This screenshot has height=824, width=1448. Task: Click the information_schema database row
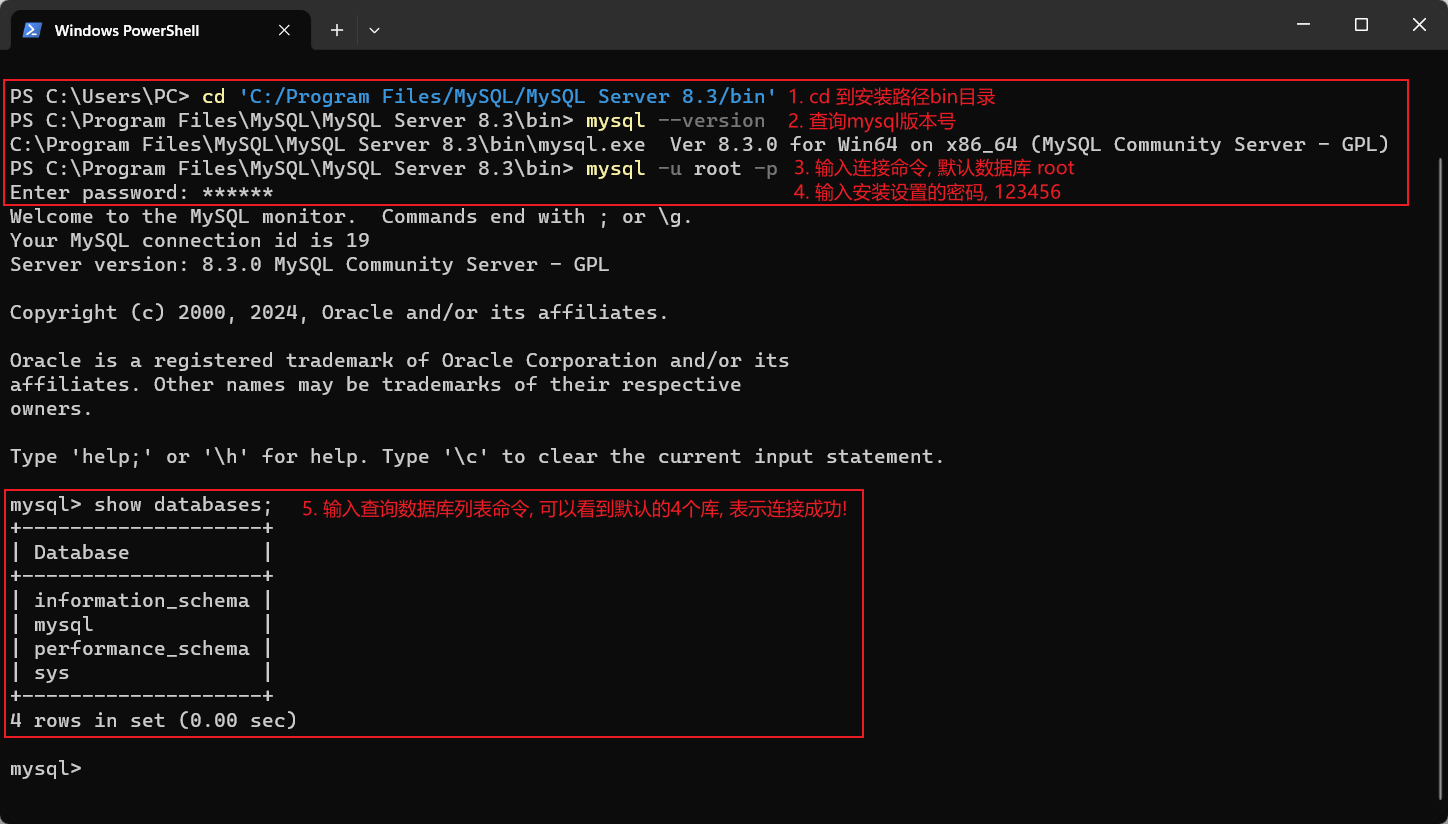click(141, 600)
